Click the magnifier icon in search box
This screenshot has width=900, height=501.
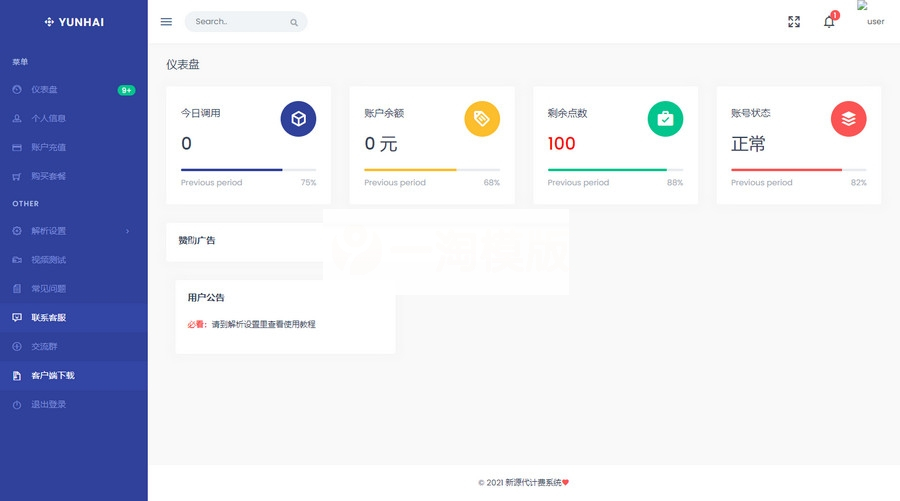click(293, 22)
